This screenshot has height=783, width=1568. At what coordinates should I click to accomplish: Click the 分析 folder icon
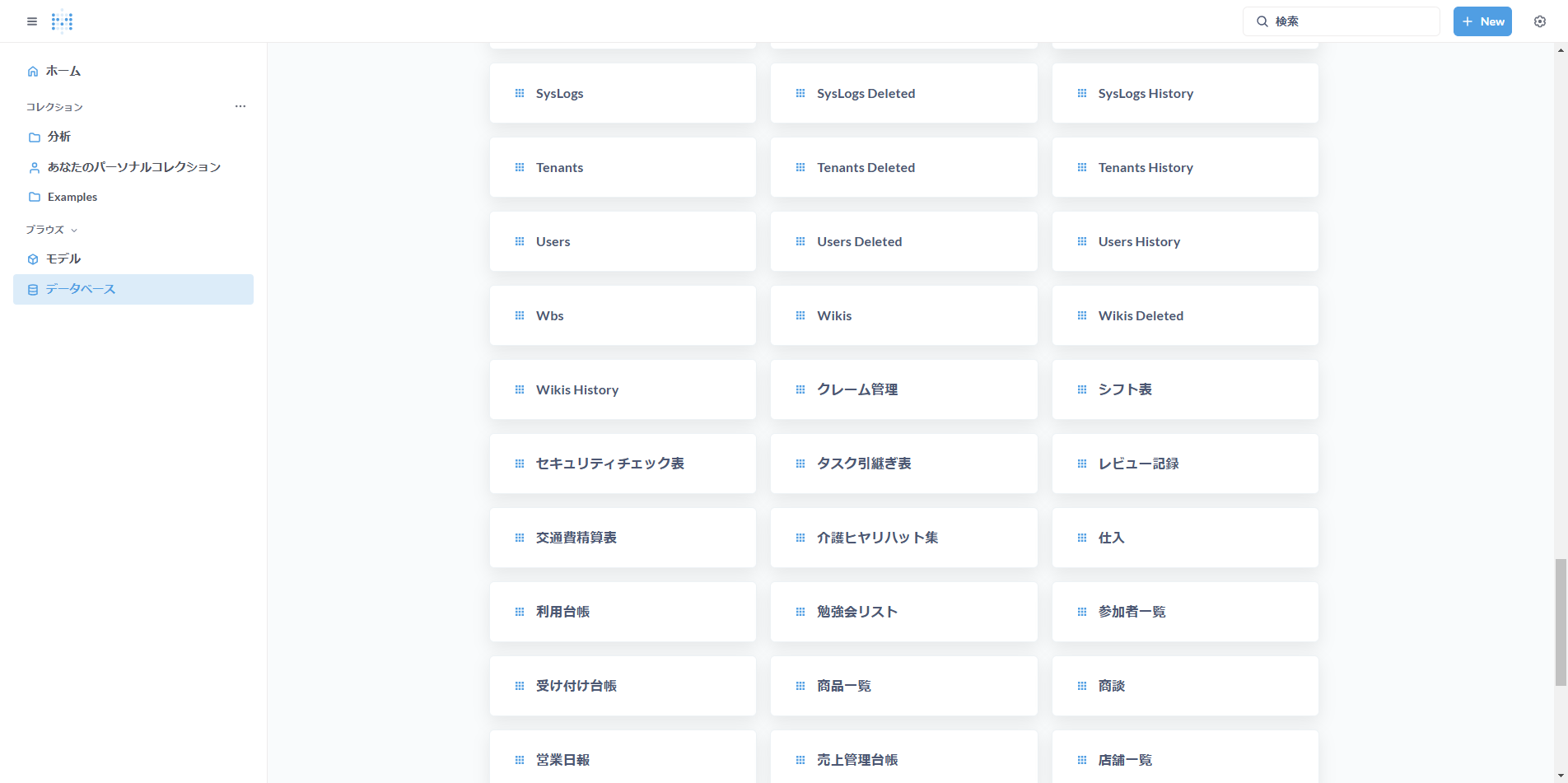tap(35, 137)
